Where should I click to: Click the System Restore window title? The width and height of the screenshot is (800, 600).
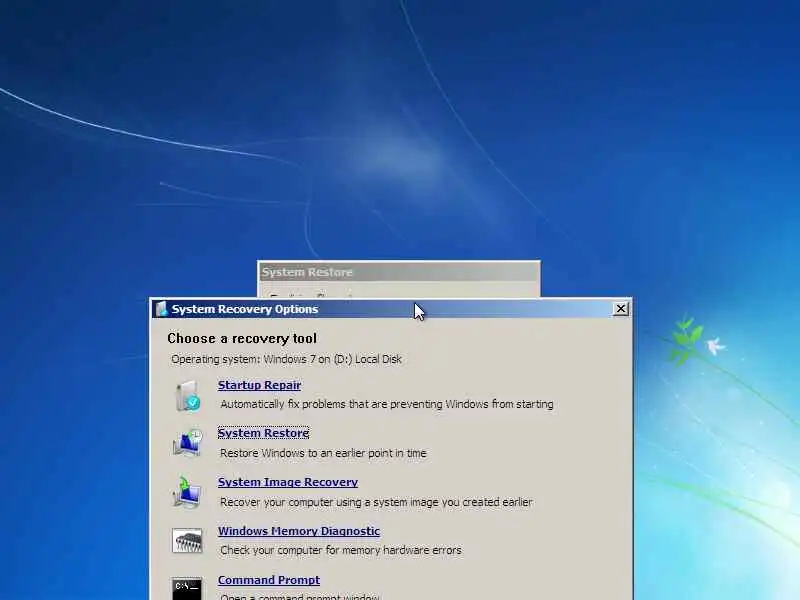click(307, 272)
